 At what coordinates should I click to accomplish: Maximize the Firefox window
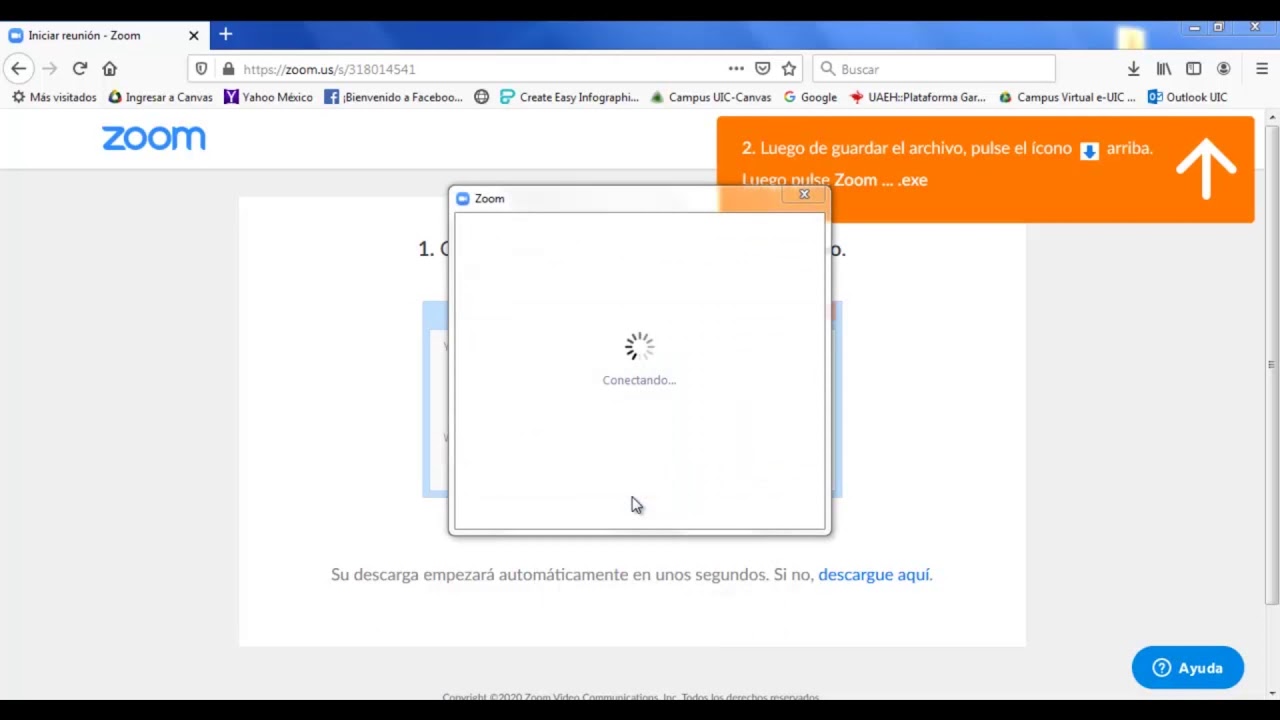pyautogui.click(x=1218, y=28)
